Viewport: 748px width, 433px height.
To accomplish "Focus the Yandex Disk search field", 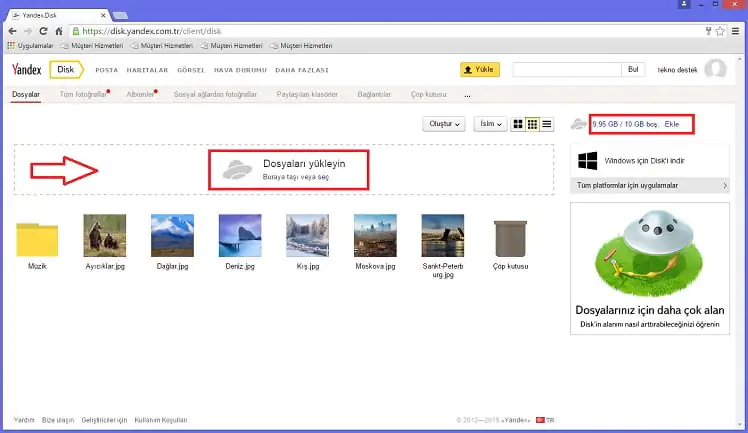I will point(567,70).
